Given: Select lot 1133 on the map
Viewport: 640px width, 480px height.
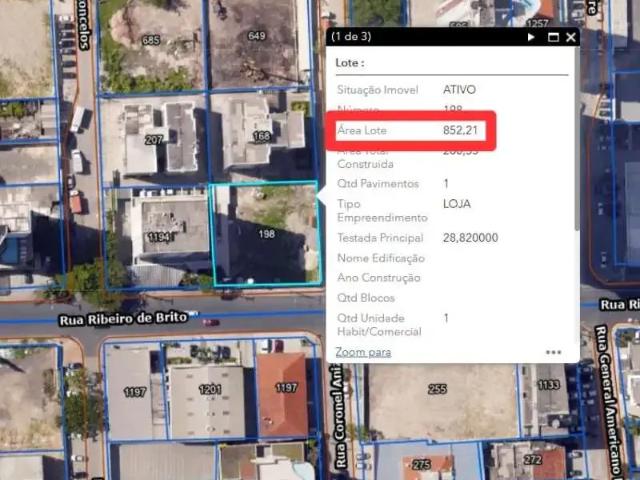Looking at the screenshot, I should point(549,384).
